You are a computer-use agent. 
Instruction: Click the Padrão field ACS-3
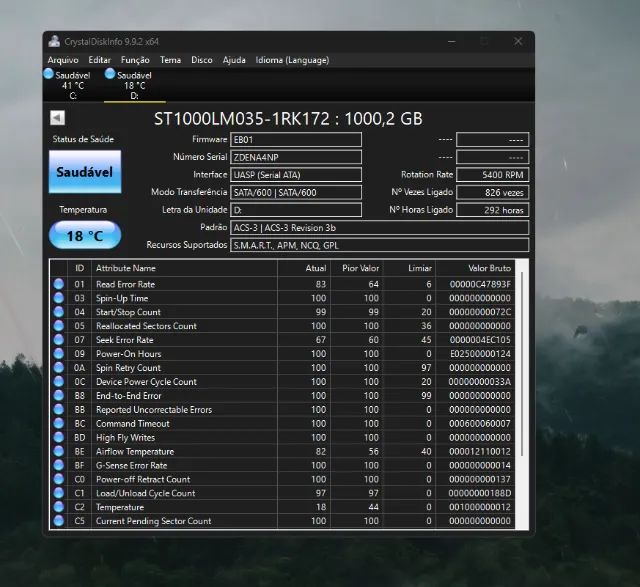click(x=380, y=228)
